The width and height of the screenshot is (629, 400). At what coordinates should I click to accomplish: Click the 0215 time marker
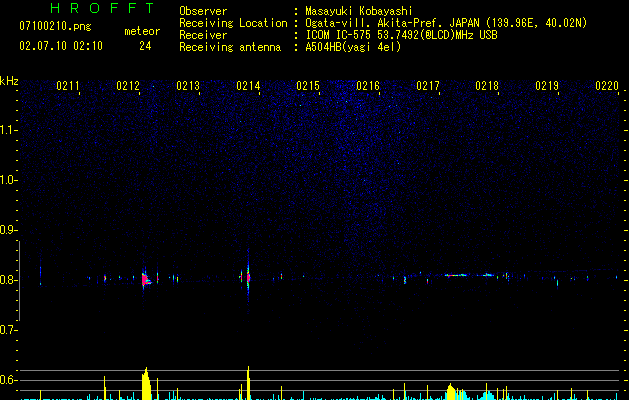(308, 85)
